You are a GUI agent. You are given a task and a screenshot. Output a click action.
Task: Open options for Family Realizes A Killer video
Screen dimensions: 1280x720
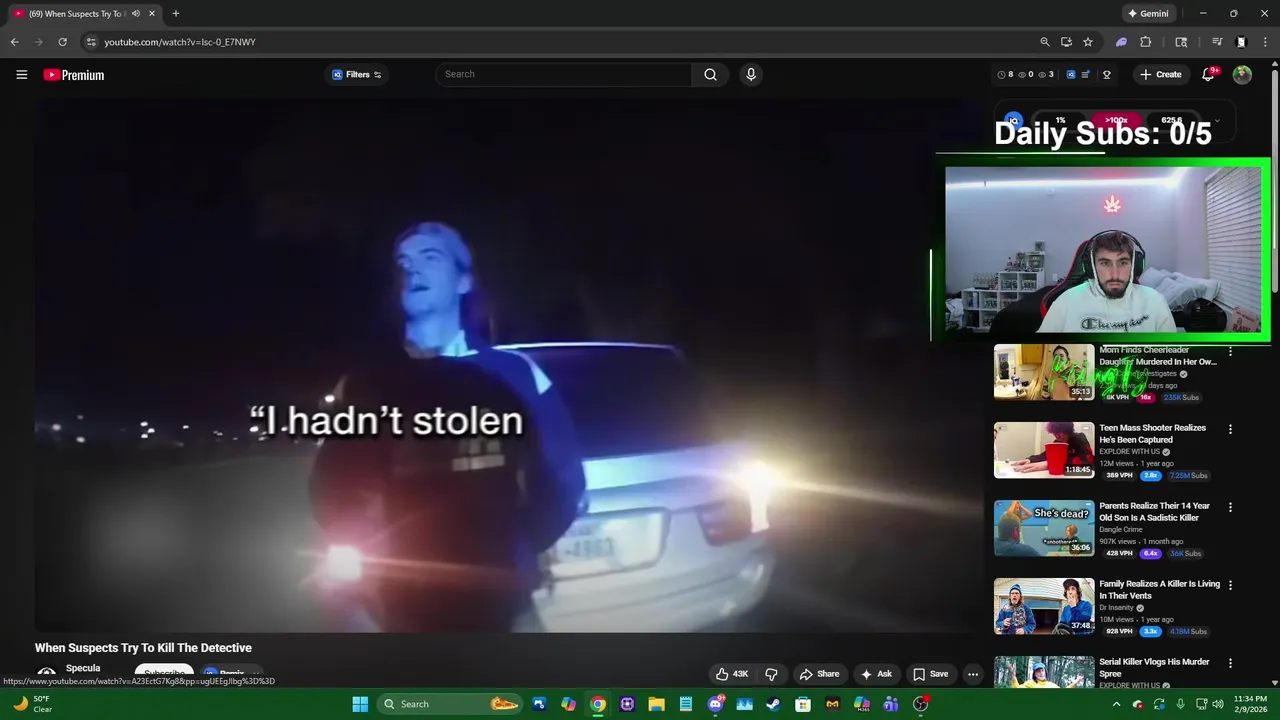(x=1231, y=585)
